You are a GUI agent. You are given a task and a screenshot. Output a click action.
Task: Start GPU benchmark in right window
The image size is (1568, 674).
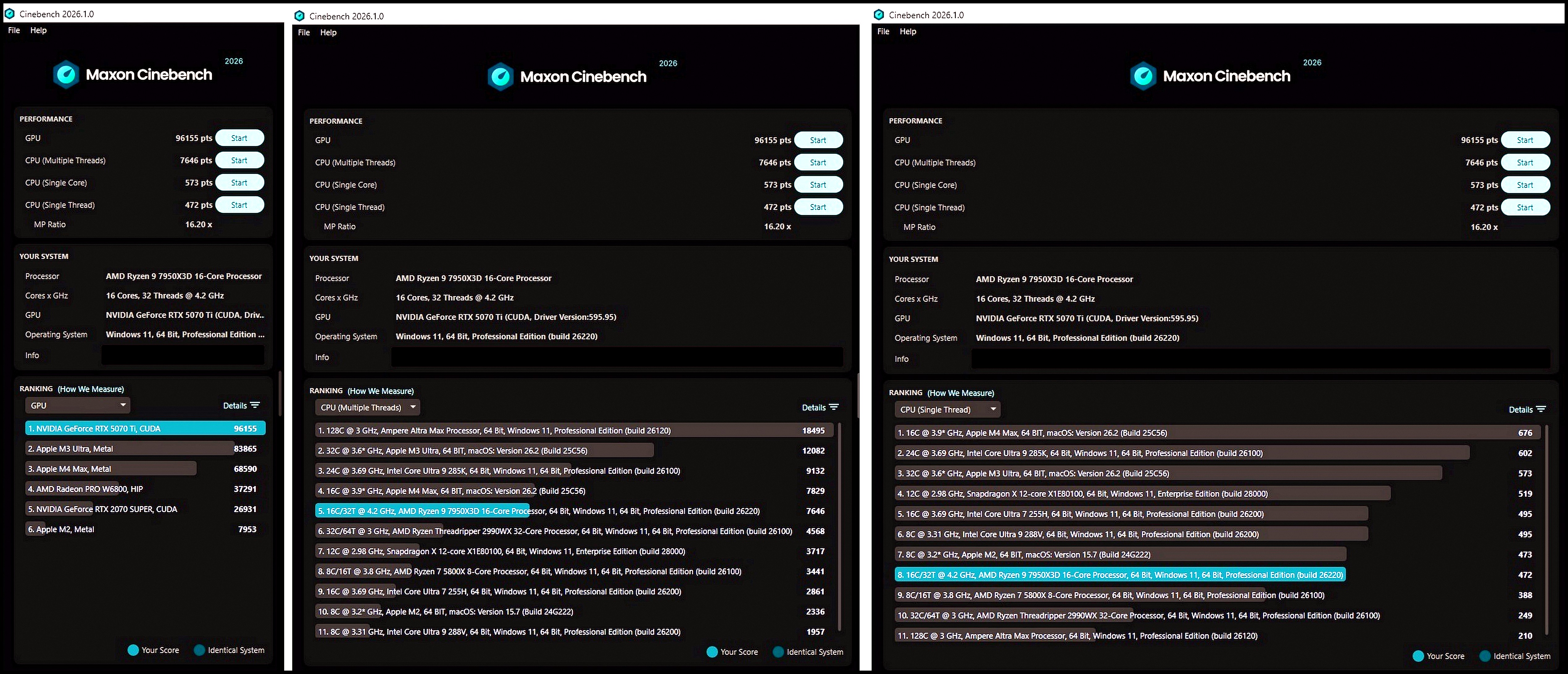coord(1525,140)
